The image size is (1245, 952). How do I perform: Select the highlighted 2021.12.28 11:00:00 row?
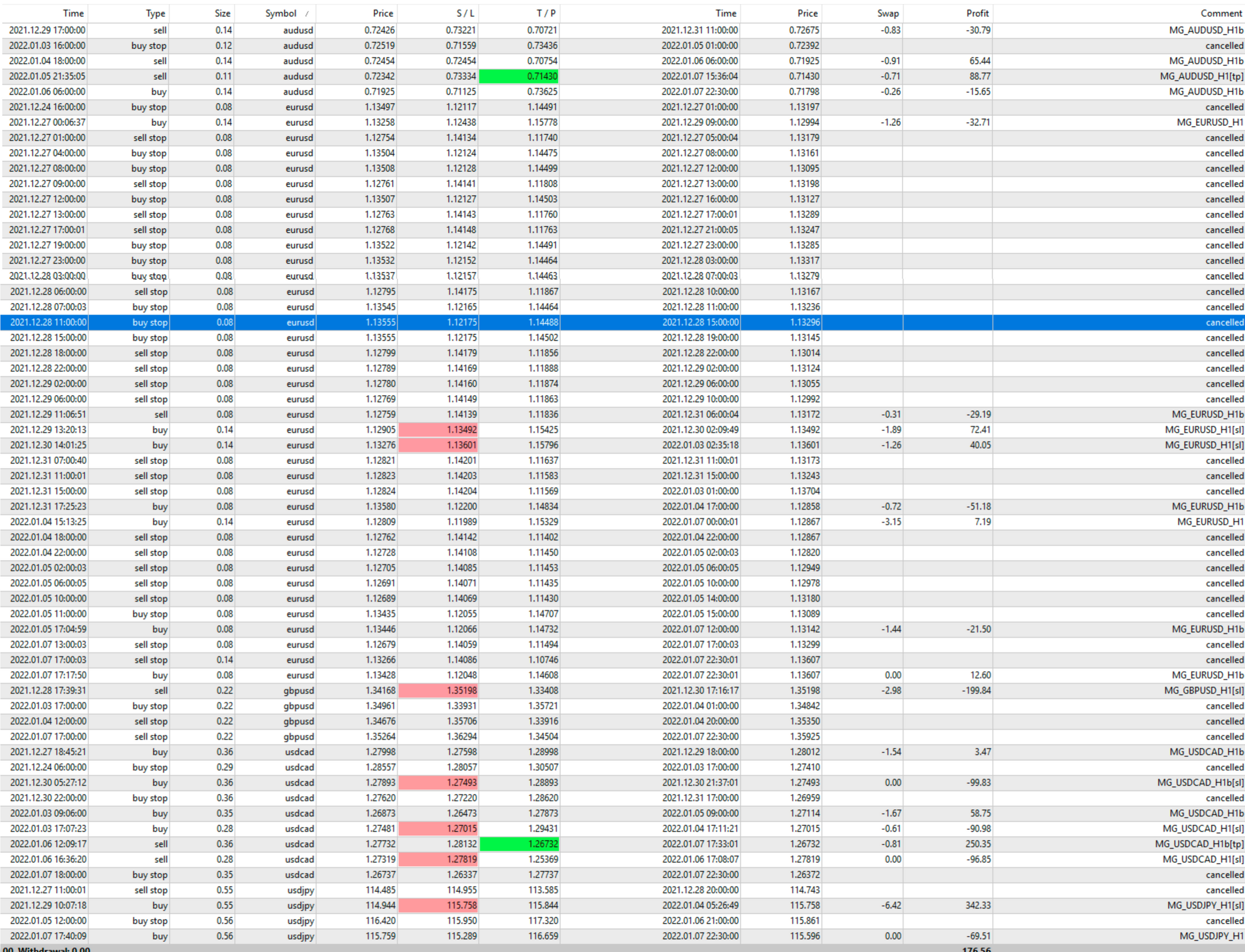pyautogui.click(x=48, y=323)
